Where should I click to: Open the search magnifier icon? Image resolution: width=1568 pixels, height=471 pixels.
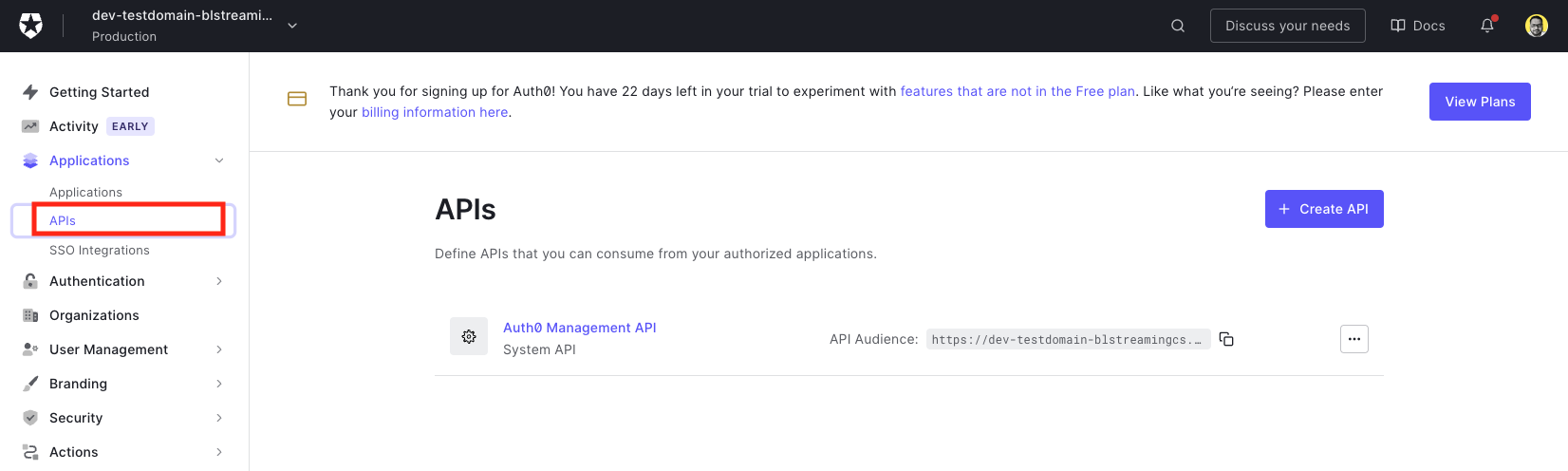[1178, 26]
